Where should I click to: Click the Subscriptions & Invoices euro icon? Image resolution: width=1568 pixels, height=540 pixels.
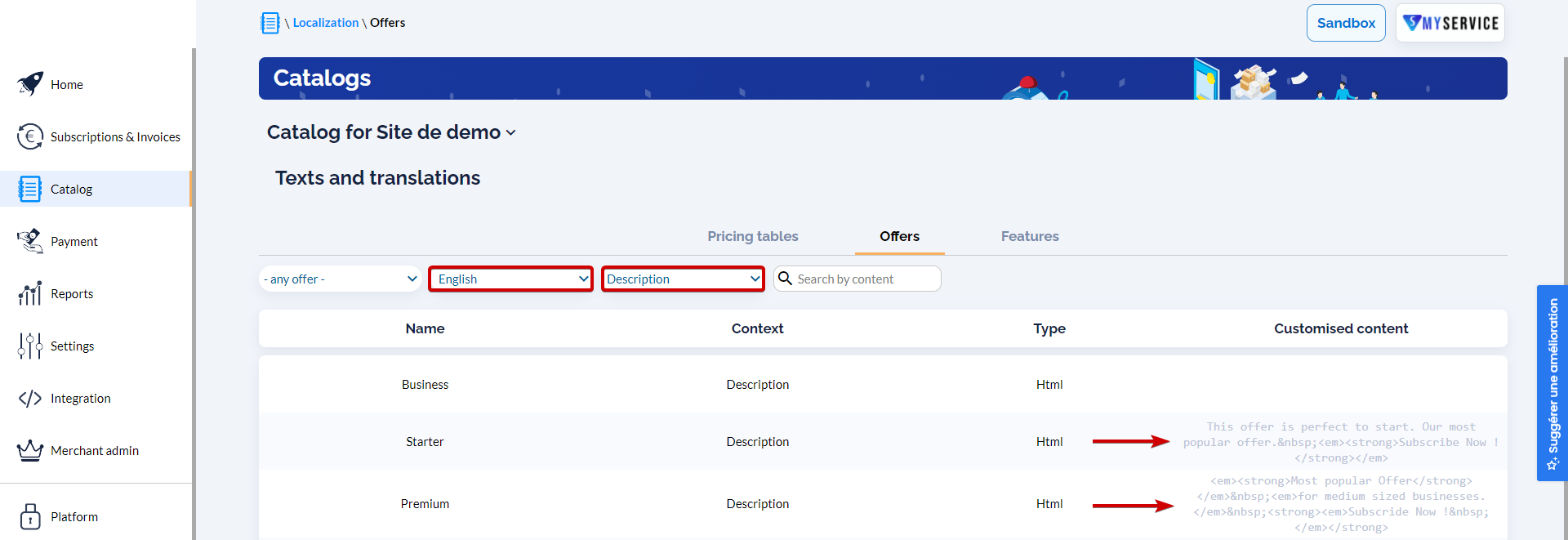[x=30, y=136]
